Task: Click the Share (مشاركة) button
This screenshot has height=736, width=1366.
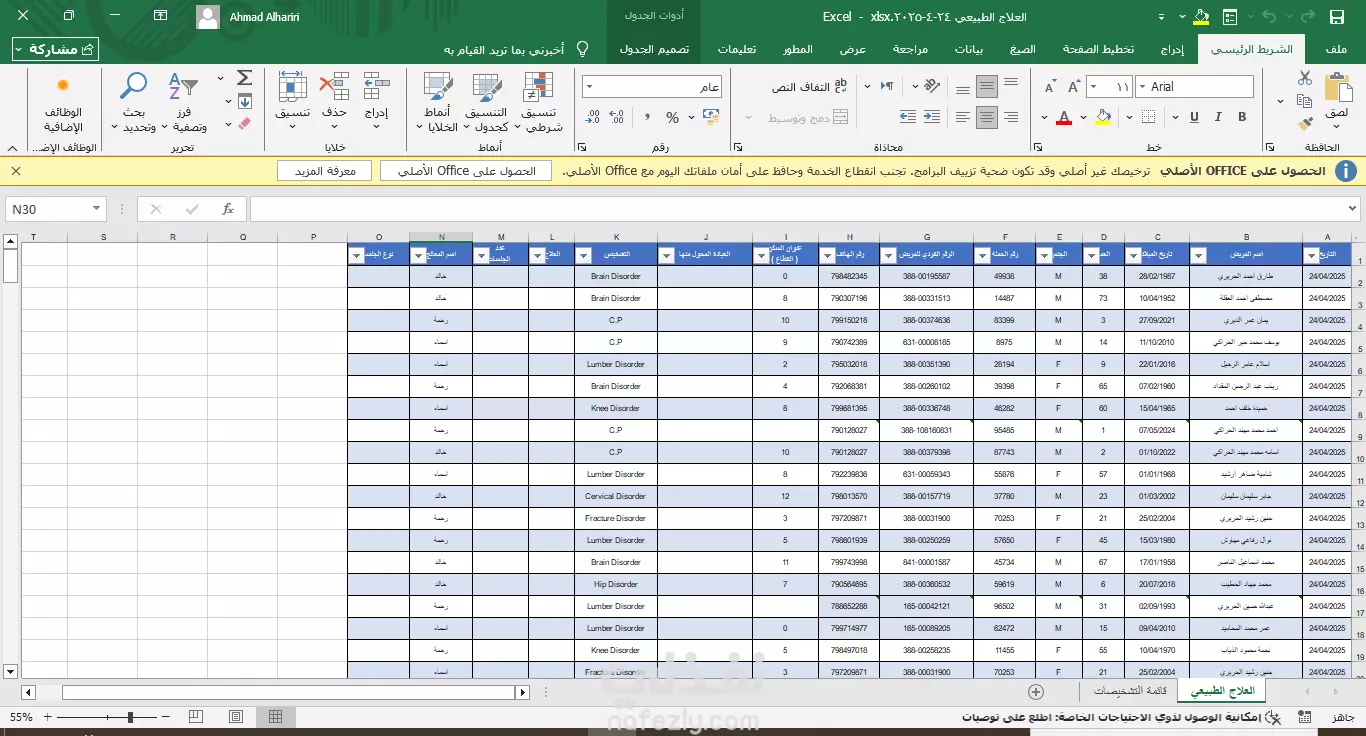Action: pyautogui.click(x=56, y=49)
